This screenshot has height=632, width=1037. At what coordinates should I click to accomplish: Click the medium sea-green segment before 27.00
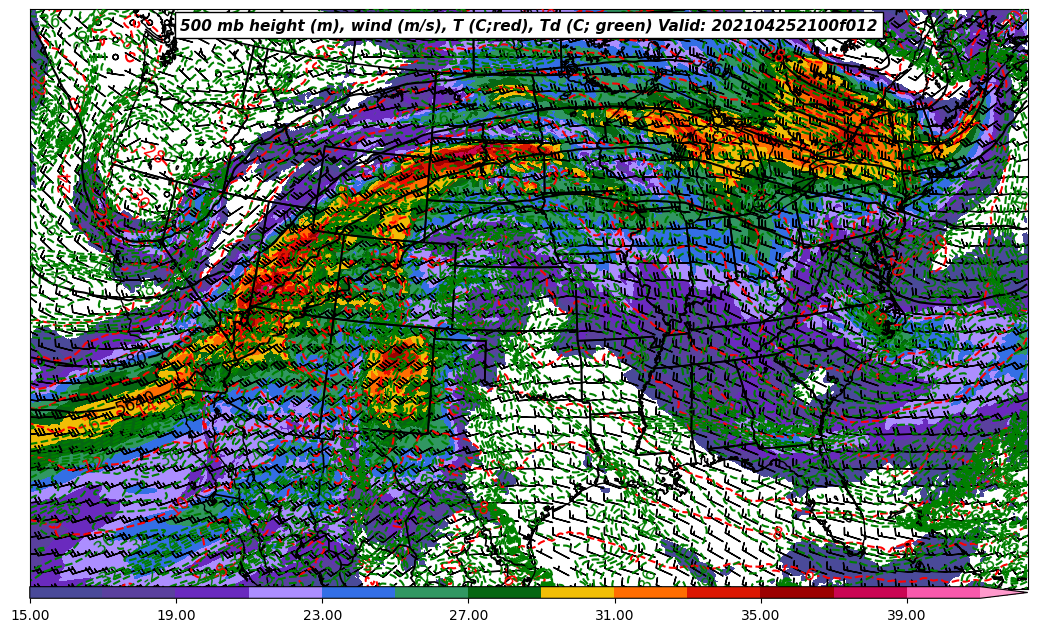click(431, 593)
